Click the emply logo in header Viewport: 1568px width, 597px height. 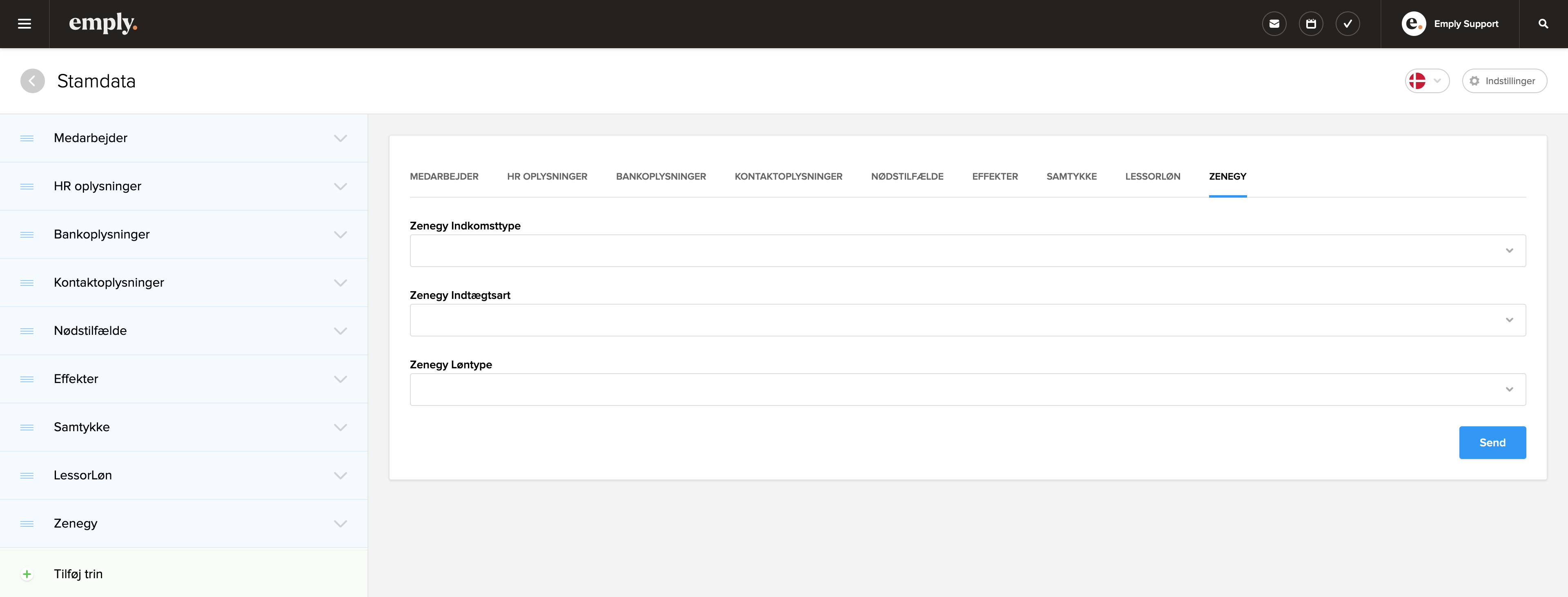click(x=103, y=24)
